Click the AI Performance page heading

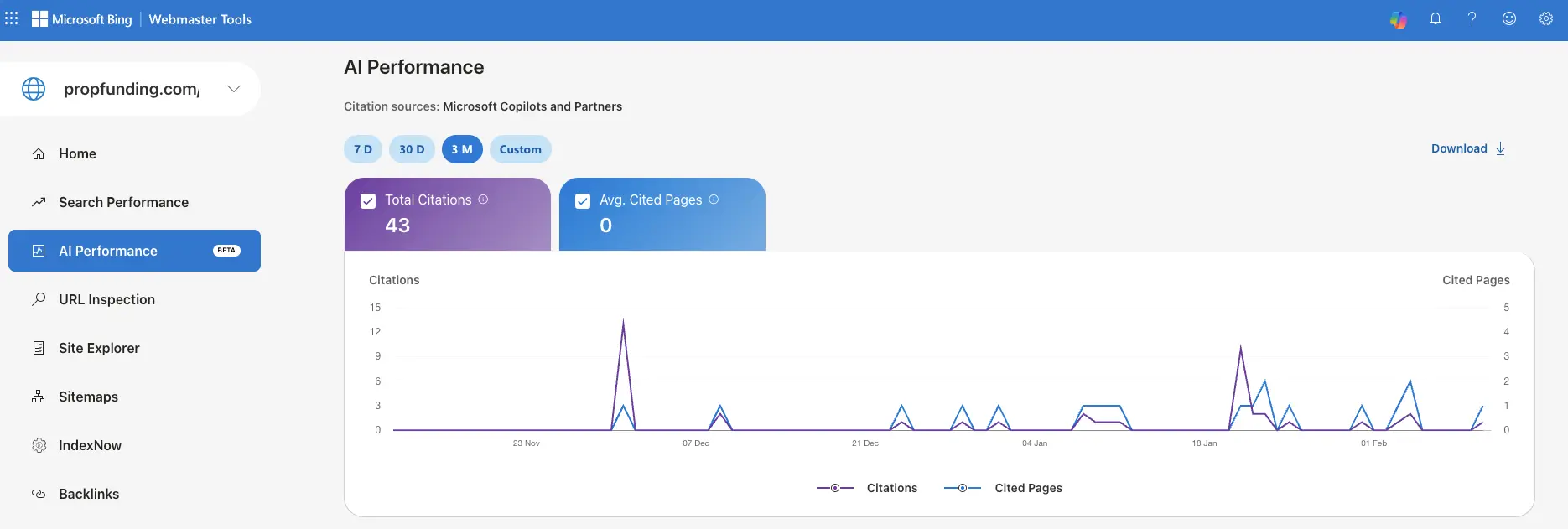414,67
